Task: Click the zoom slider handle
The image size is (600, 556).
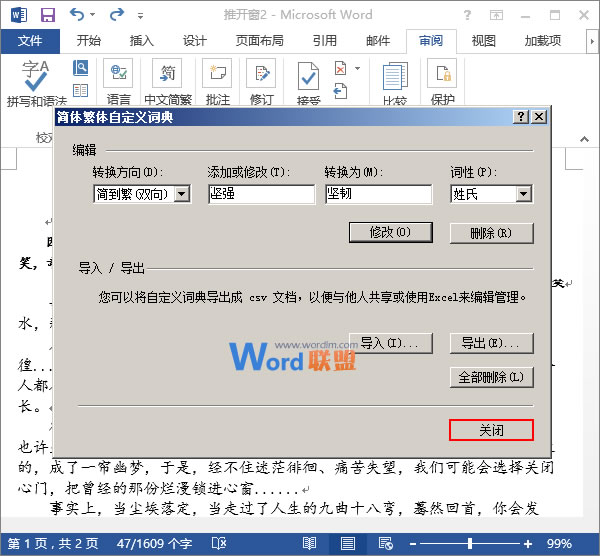Action: [x=470, y=544]
